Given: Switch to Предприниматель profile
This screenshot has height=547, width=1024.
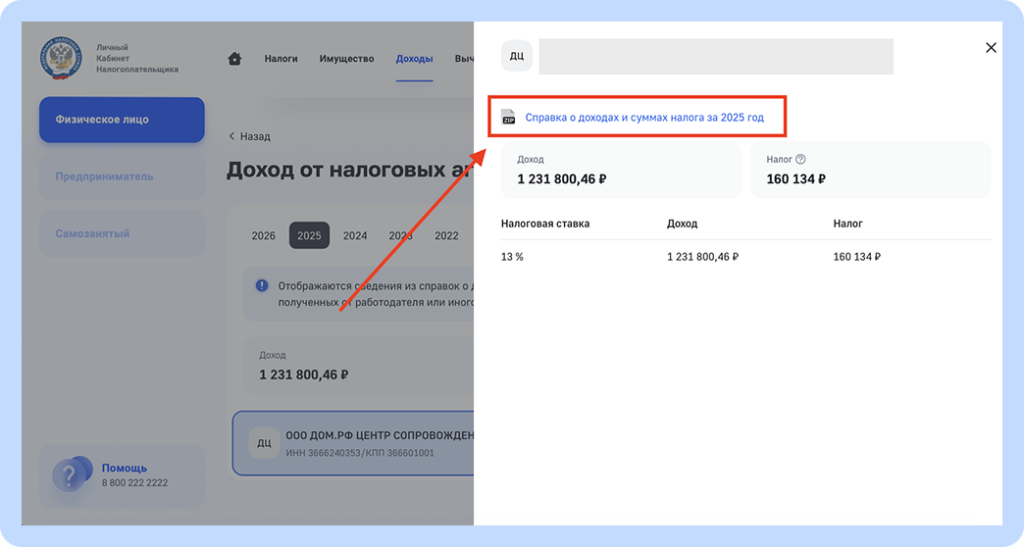Looking at the screenshot, I should (122, 177).
